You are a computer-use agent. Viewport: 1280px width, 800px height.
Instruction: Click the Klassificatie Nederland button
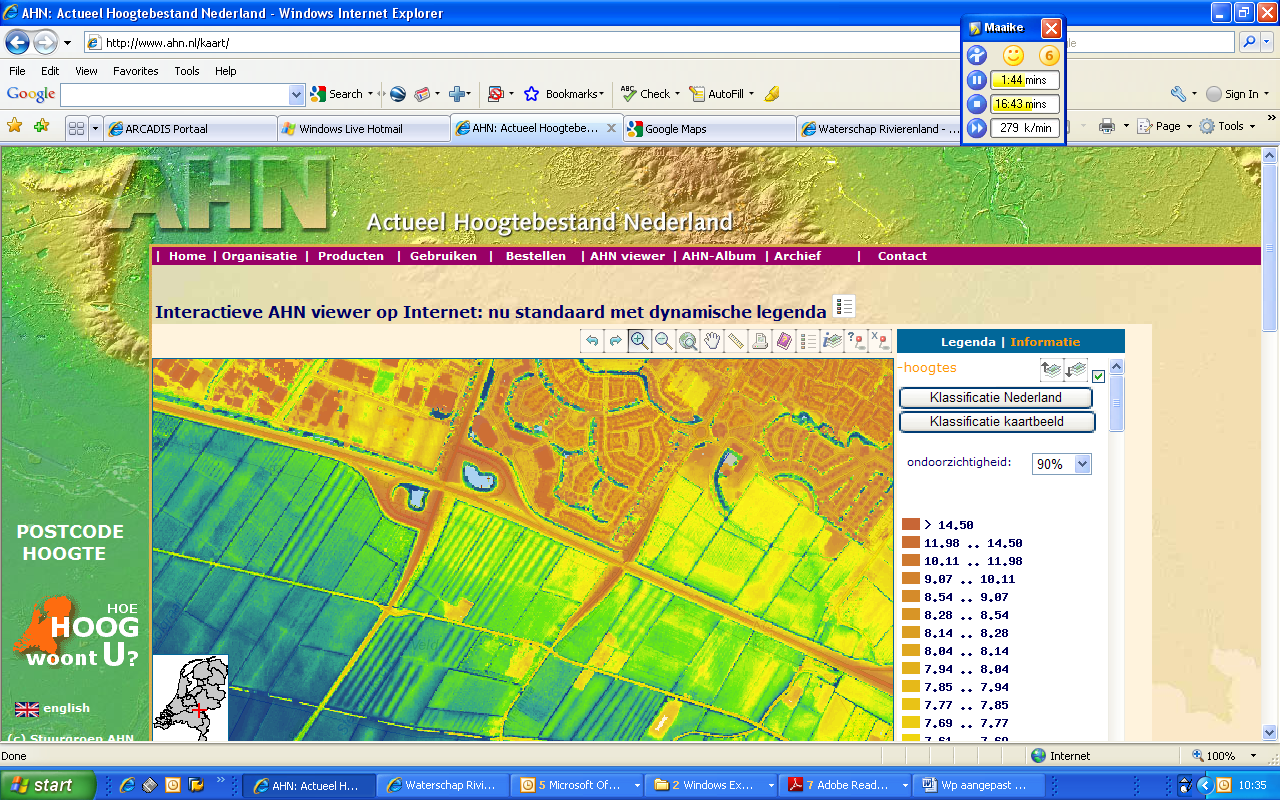pos(996,398)
